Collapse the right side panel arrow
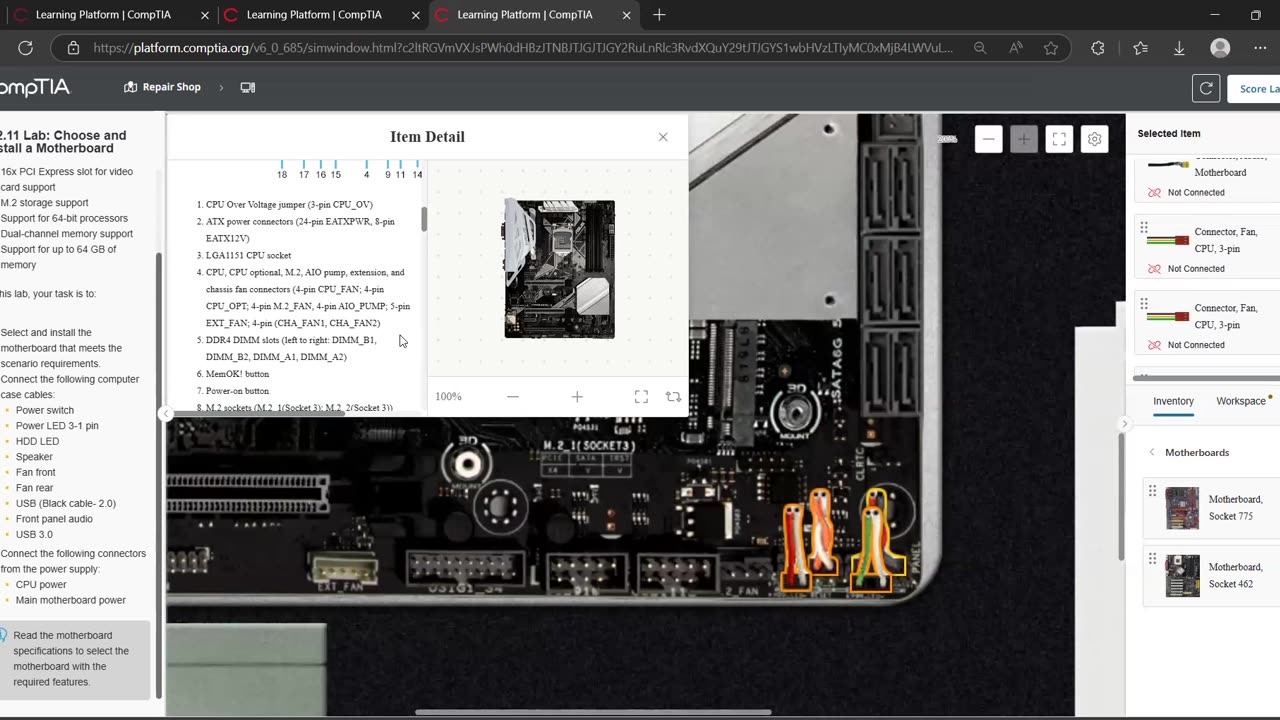 coord(1124,424)
